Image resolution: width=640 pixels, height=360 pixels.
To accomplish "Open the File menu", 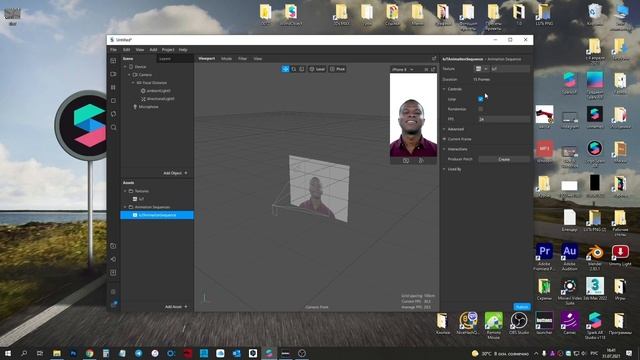I will (x=113, y=50).
